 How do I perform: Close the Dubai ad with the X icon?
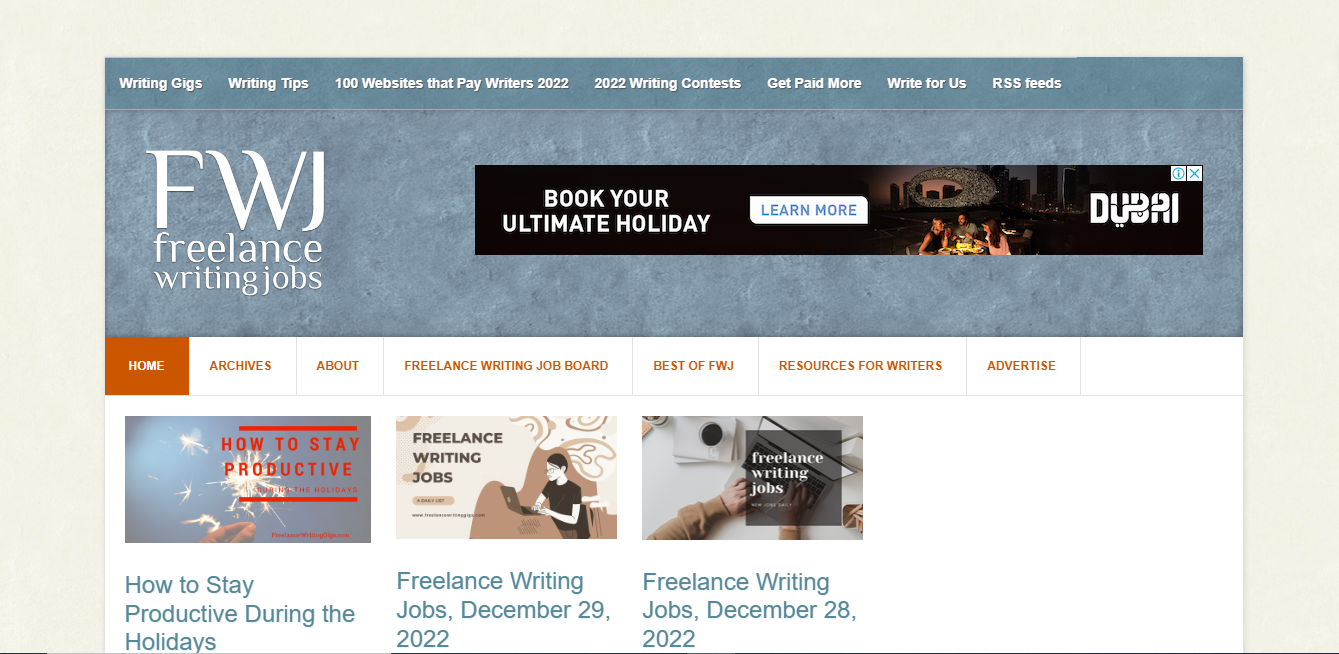1194,174
